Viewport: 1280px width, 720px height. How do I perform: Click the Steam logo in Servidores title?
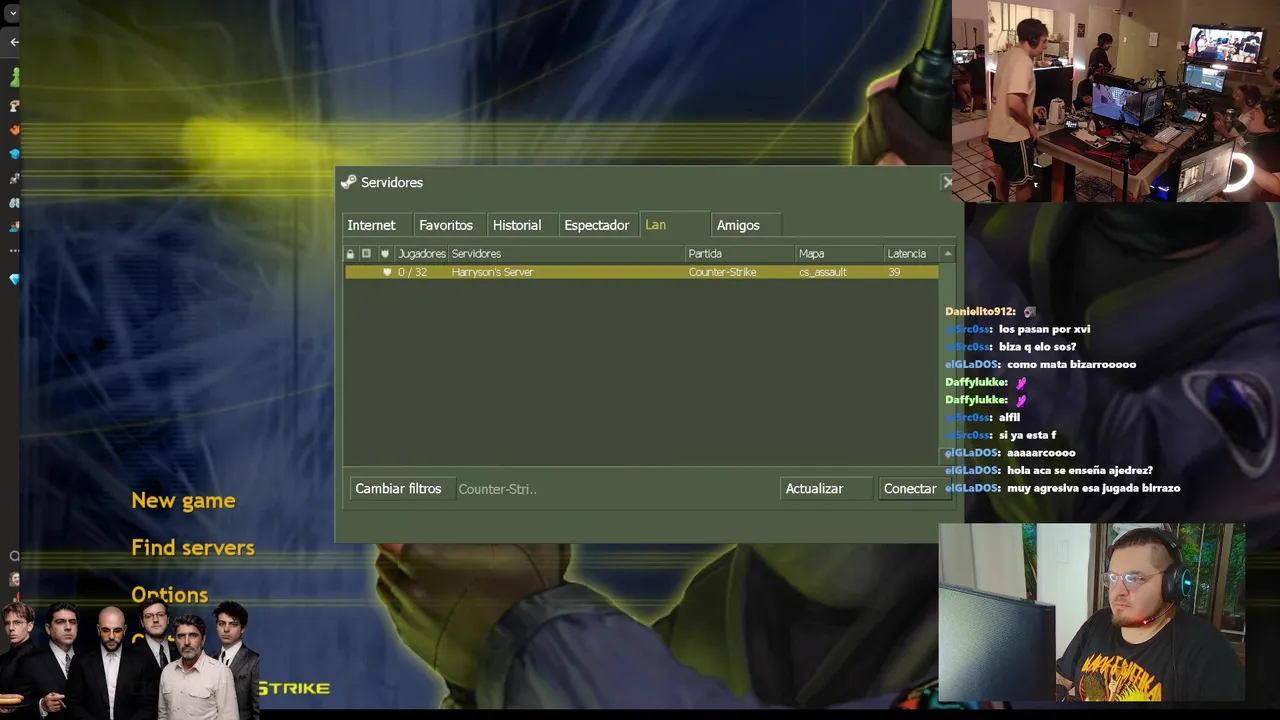348,182
